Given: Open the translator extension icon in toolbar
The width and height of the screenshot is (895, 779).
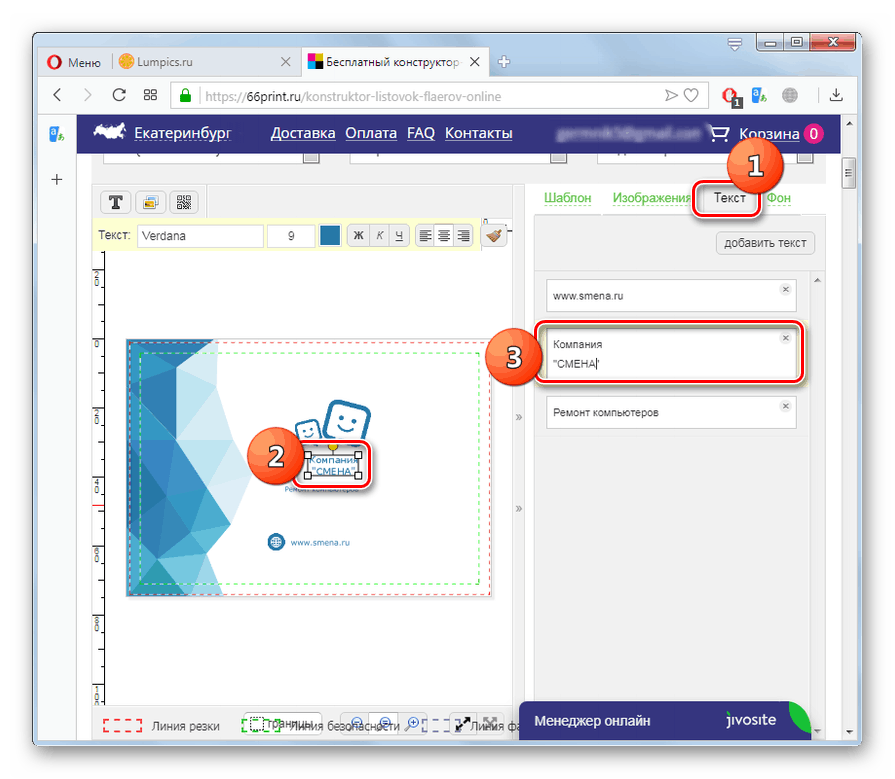Looking at the screenshot, I should pyautogui.click(x=759, y=95).
